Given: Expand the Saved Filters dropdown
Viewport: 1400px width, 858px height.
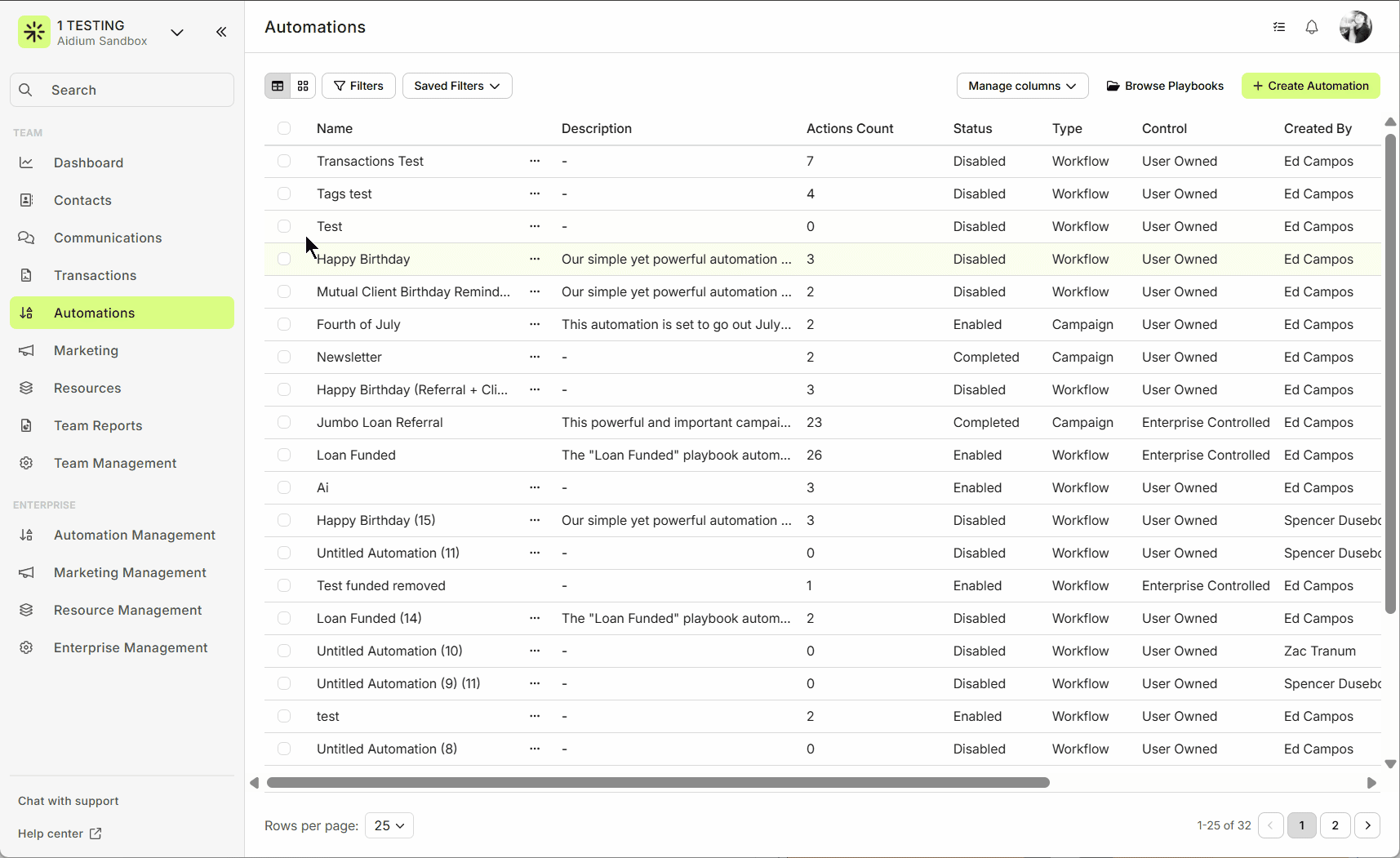Looking at the screenshot, I should click(x=457, y=86).
